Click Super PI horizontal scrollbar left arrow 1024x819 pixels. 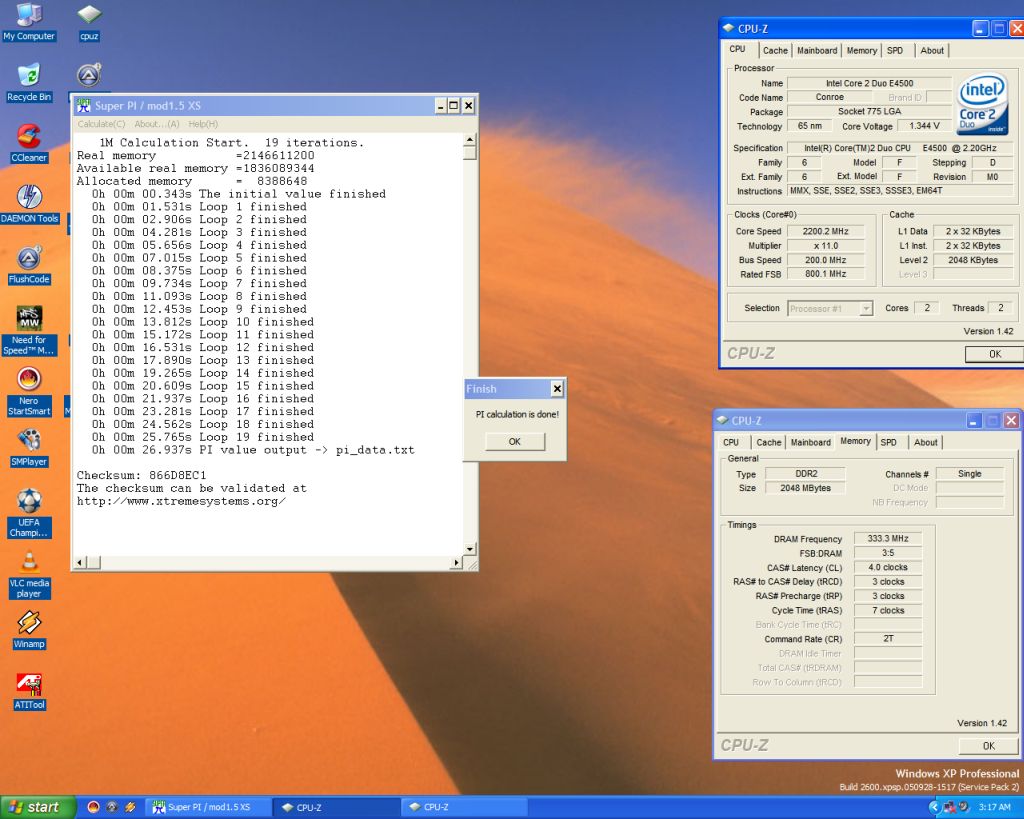click(80, 562)
